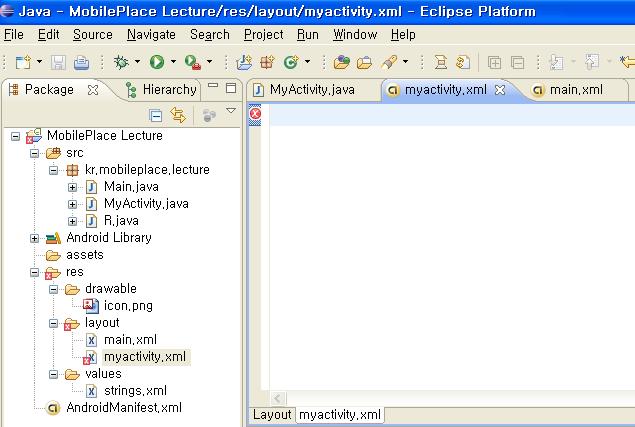Click the Collapse All minus toolbar icon
The width and height of the screenshot is (635, 427).
click(518, 63)
